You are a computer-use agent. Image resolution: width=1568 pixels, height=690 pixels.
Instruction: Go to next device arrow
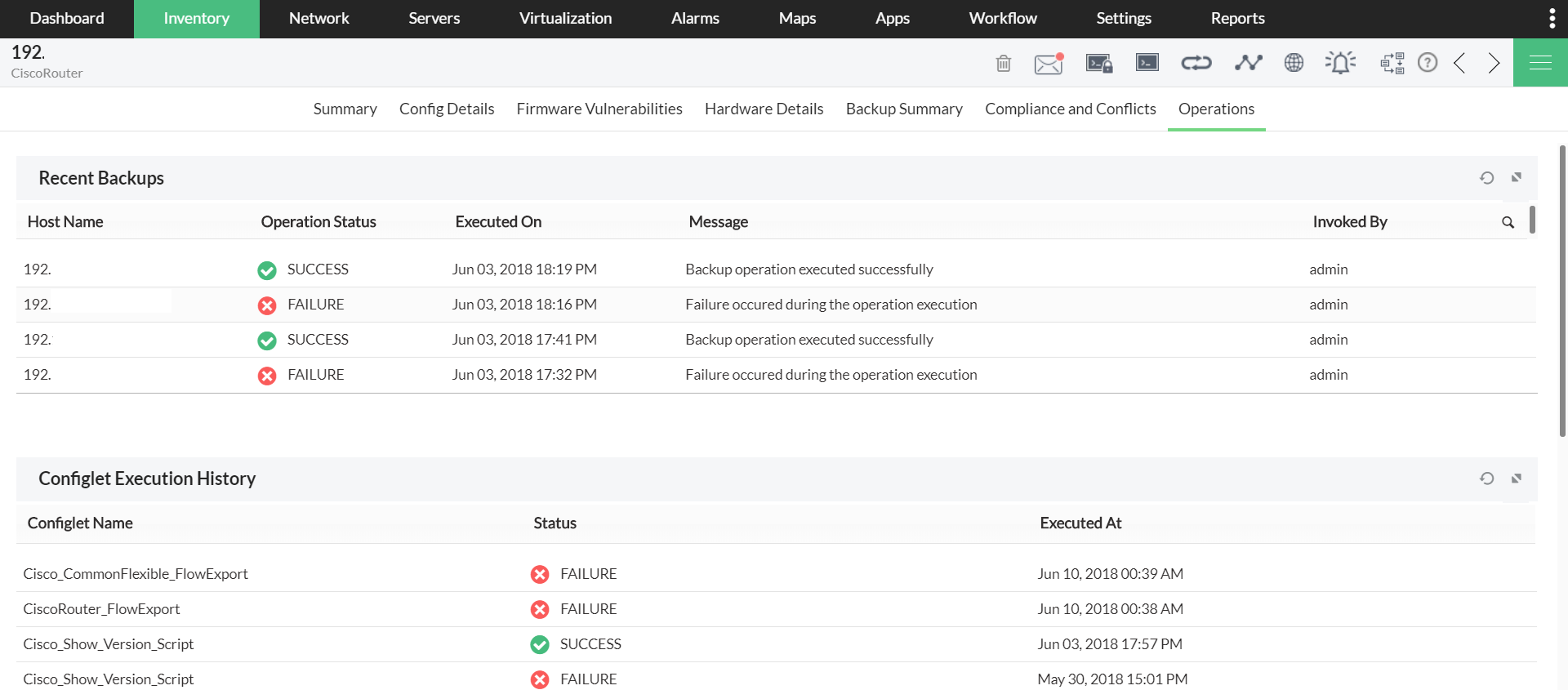click(1494, 63)
